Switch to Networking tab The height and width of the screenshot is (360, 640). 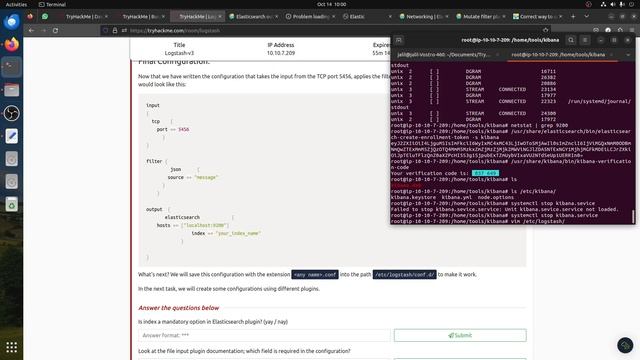424,16
